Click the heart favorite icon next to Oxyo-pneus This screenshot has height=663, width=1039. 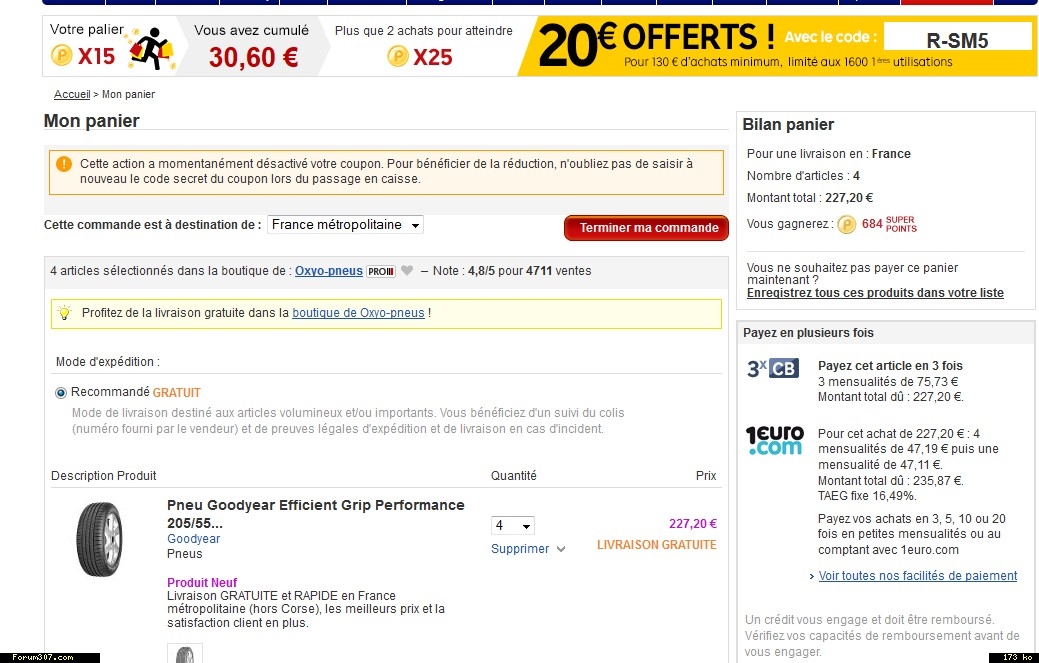point(407,271)
